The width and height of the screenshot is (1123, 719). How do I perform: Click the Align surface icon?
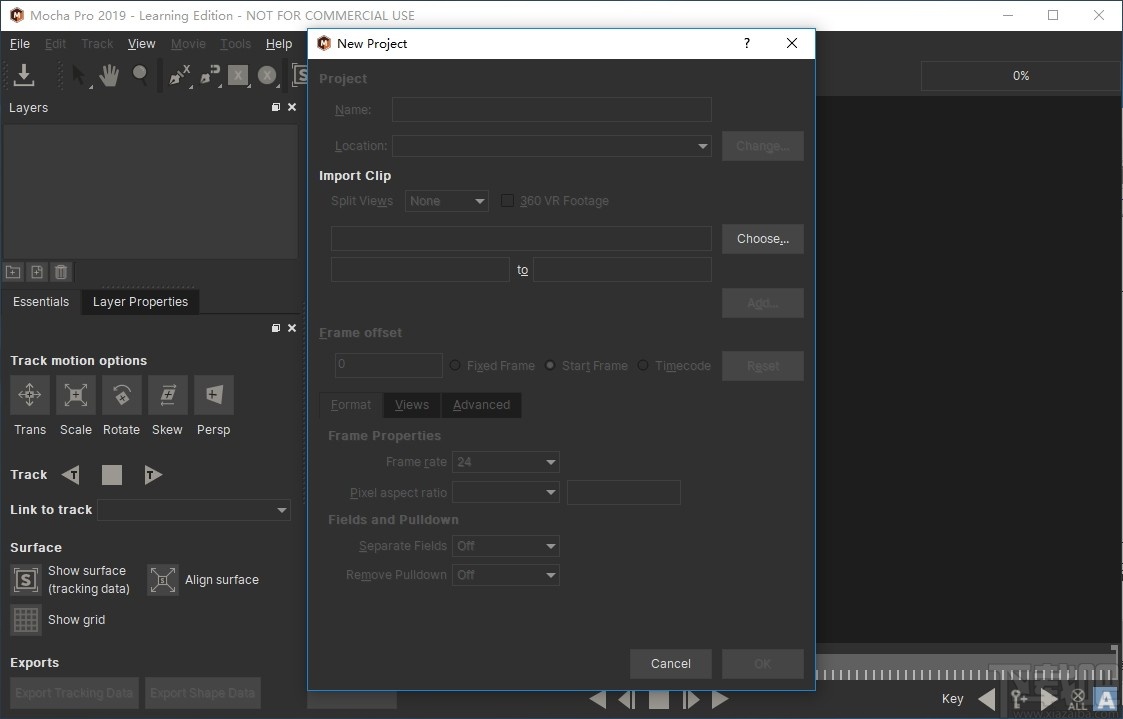click(163, 579)
